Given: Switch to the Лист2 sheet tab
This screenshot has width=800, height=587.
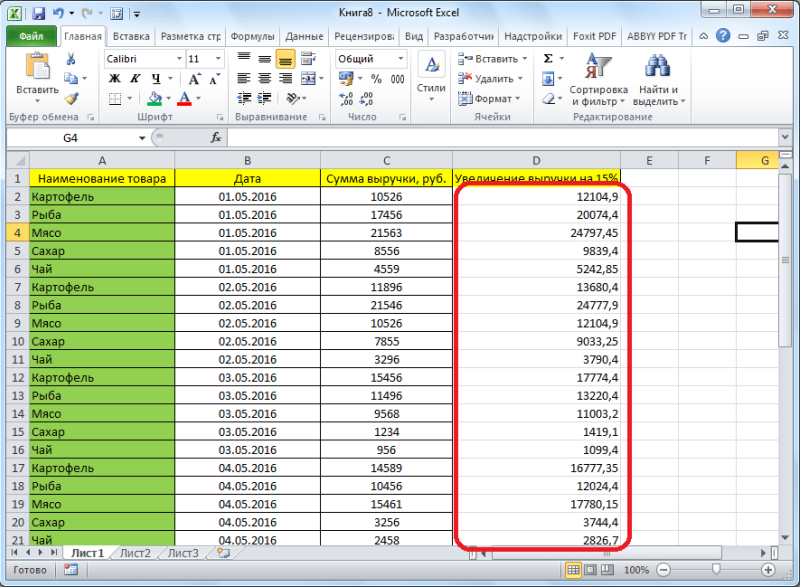Looking at the screenshot, I should [x=135, y=553].
